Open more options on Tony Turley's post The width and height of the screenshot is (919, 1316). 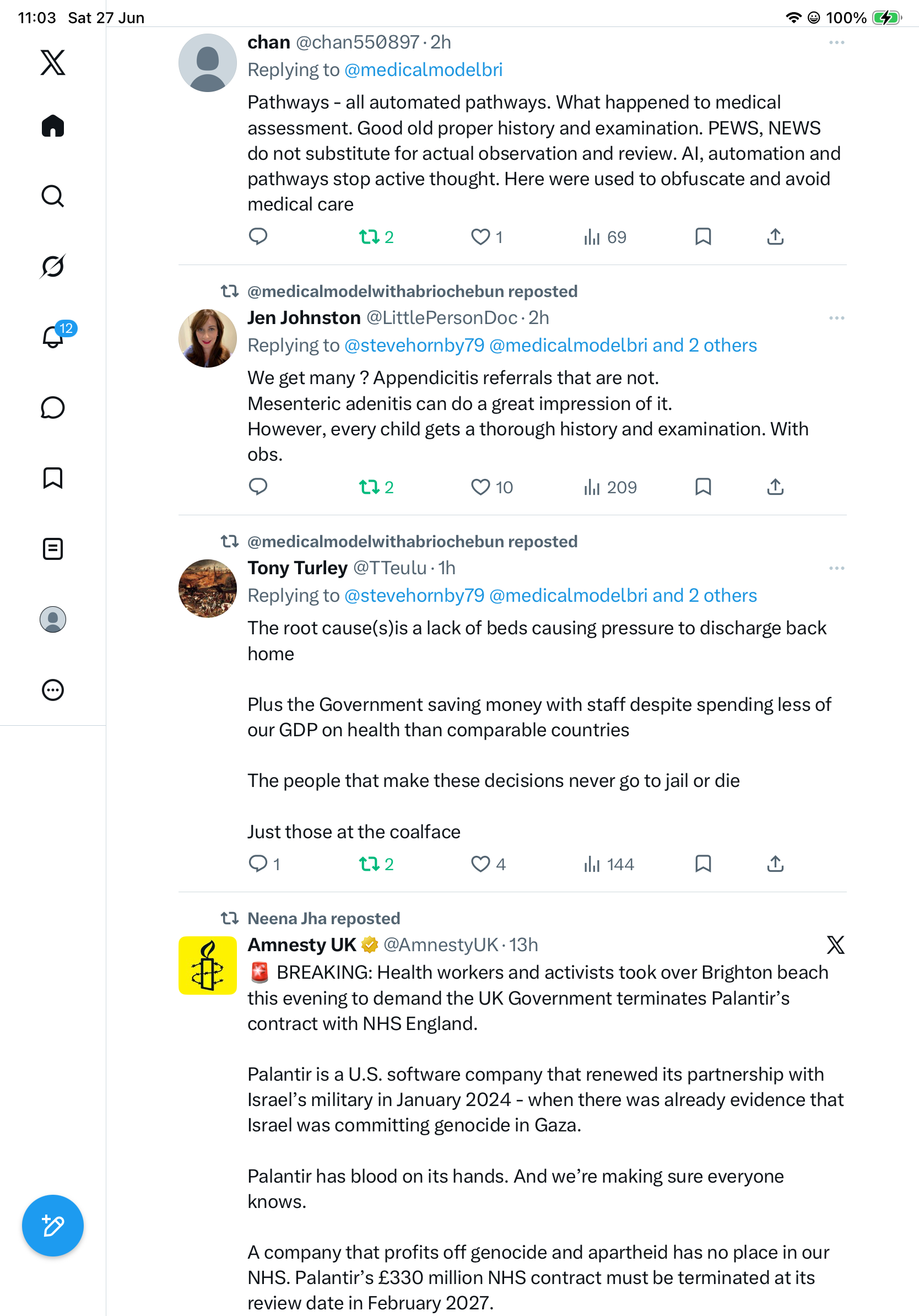coord(836,568)
